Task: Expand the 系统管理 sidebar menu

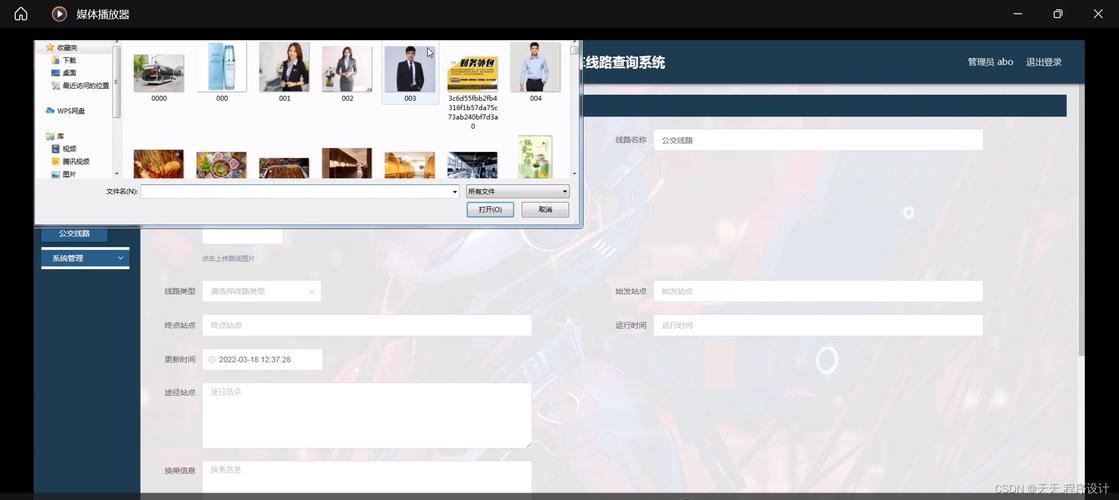Action: point(85,258)
